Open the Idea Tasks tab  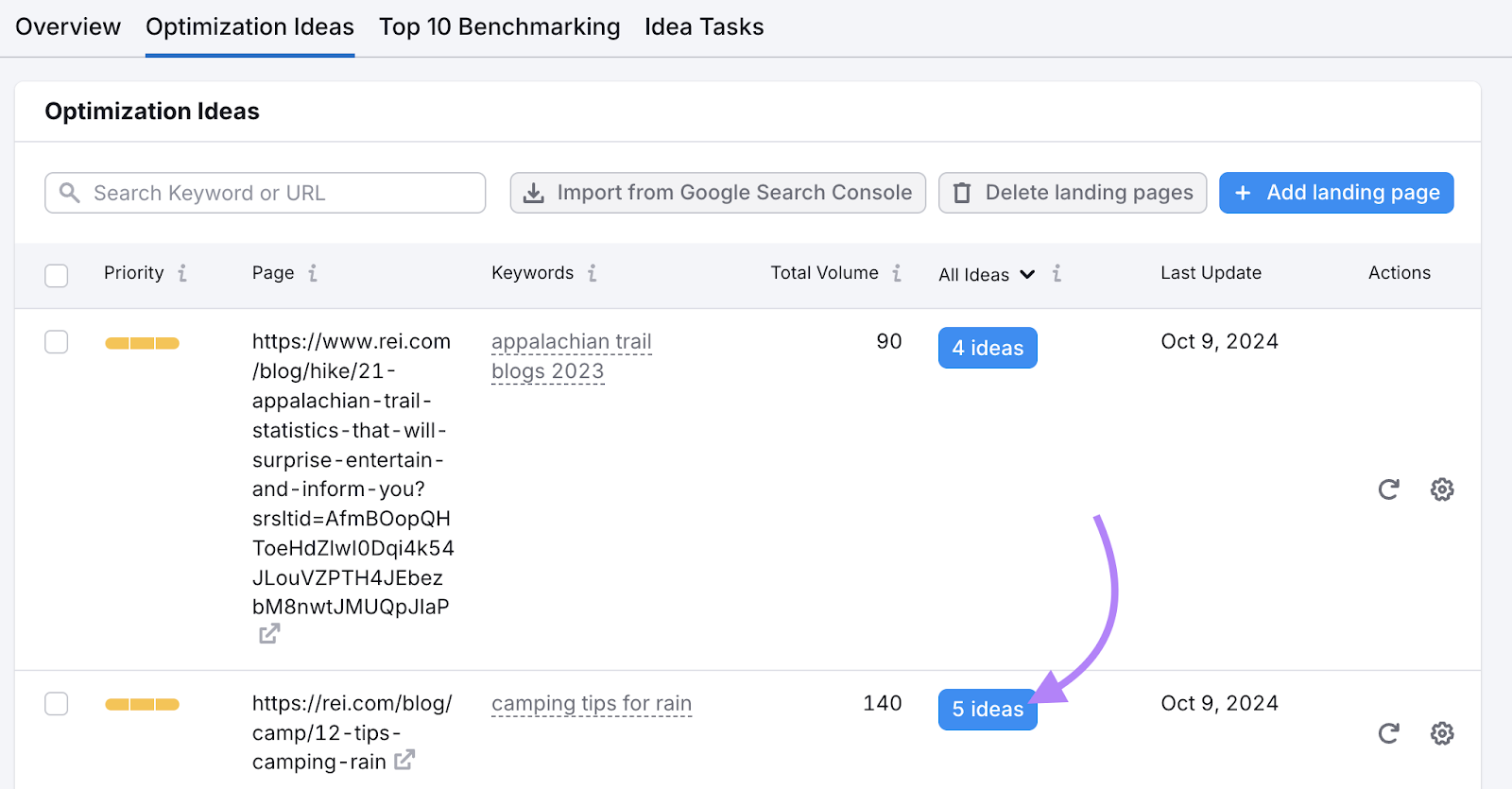point(704,27)
